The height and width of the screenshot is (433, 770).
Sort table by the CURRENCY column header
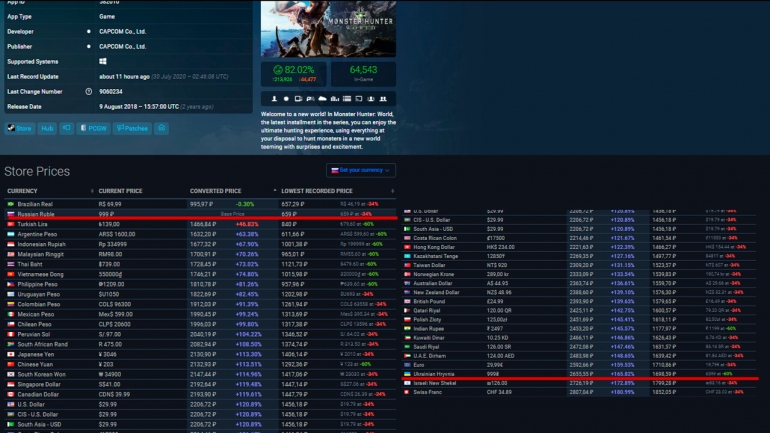tap(23, 191)
